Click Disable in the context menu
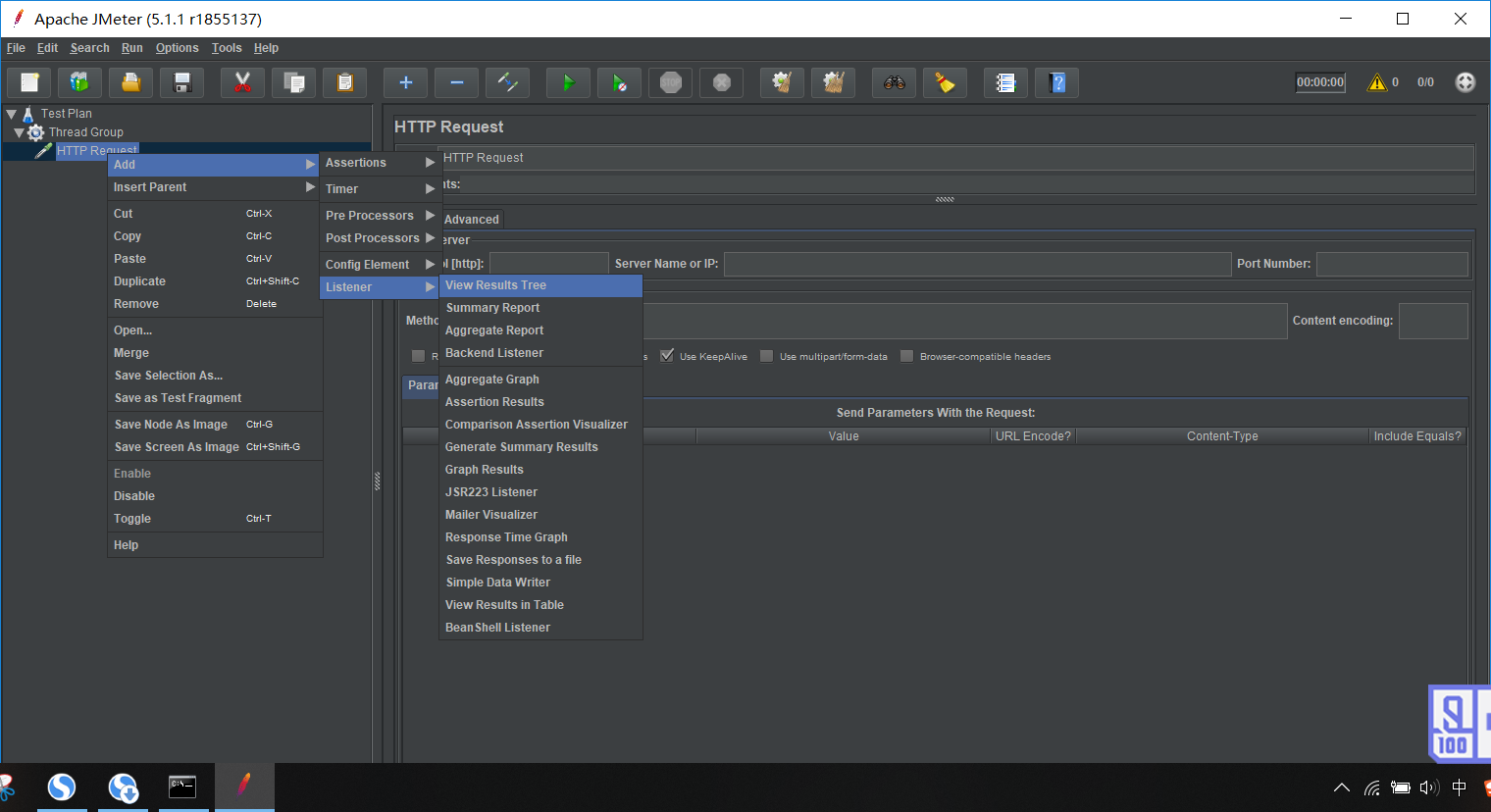 click(x=215, y=496)
